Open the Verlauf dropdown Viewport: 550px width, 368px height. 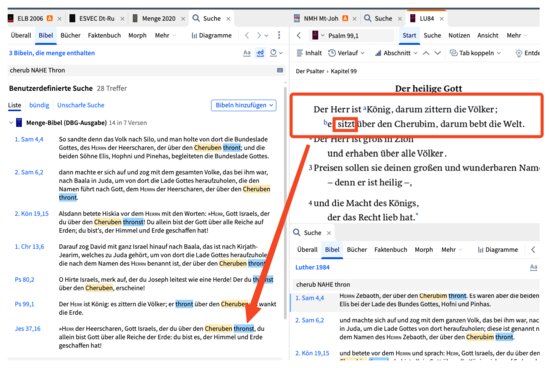[x=347, y=53]
